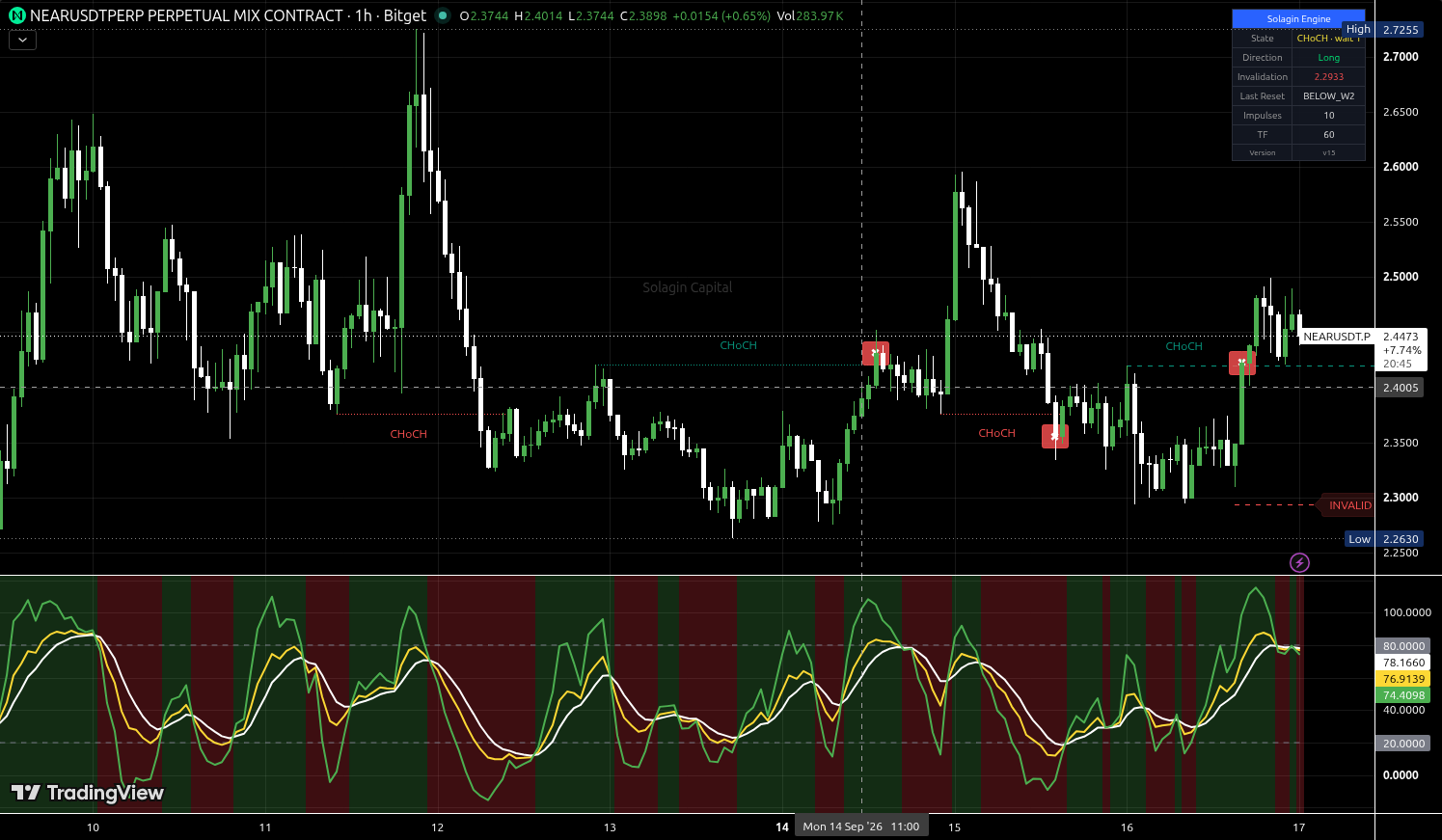Viewport: 1442px width, 840px height.
Task: Click the NEARUSDT.P current price label
Action: coord(1336,337)
